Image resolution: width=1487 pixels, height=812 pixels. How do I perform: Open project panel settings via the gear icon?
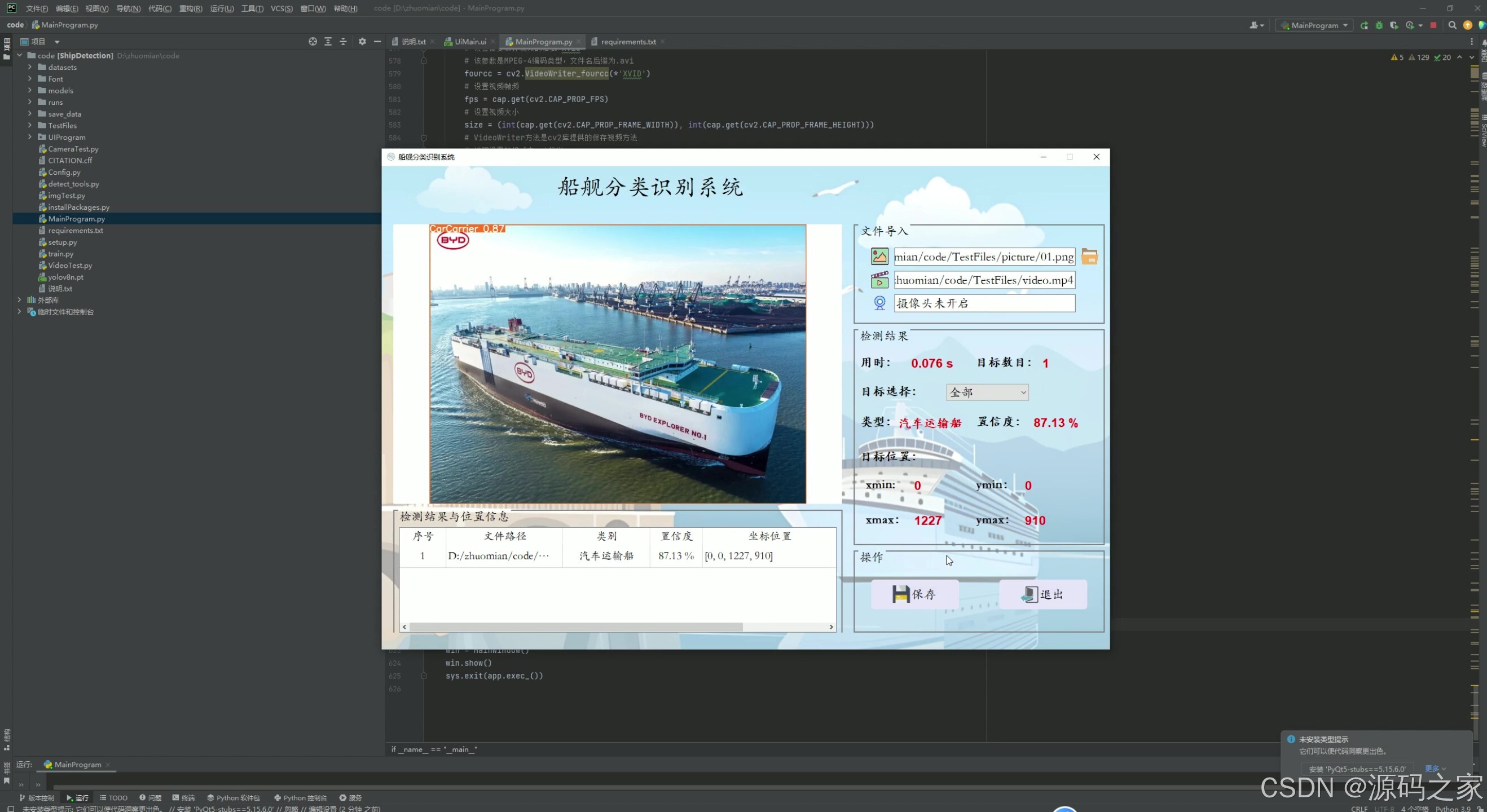[363, 42]
